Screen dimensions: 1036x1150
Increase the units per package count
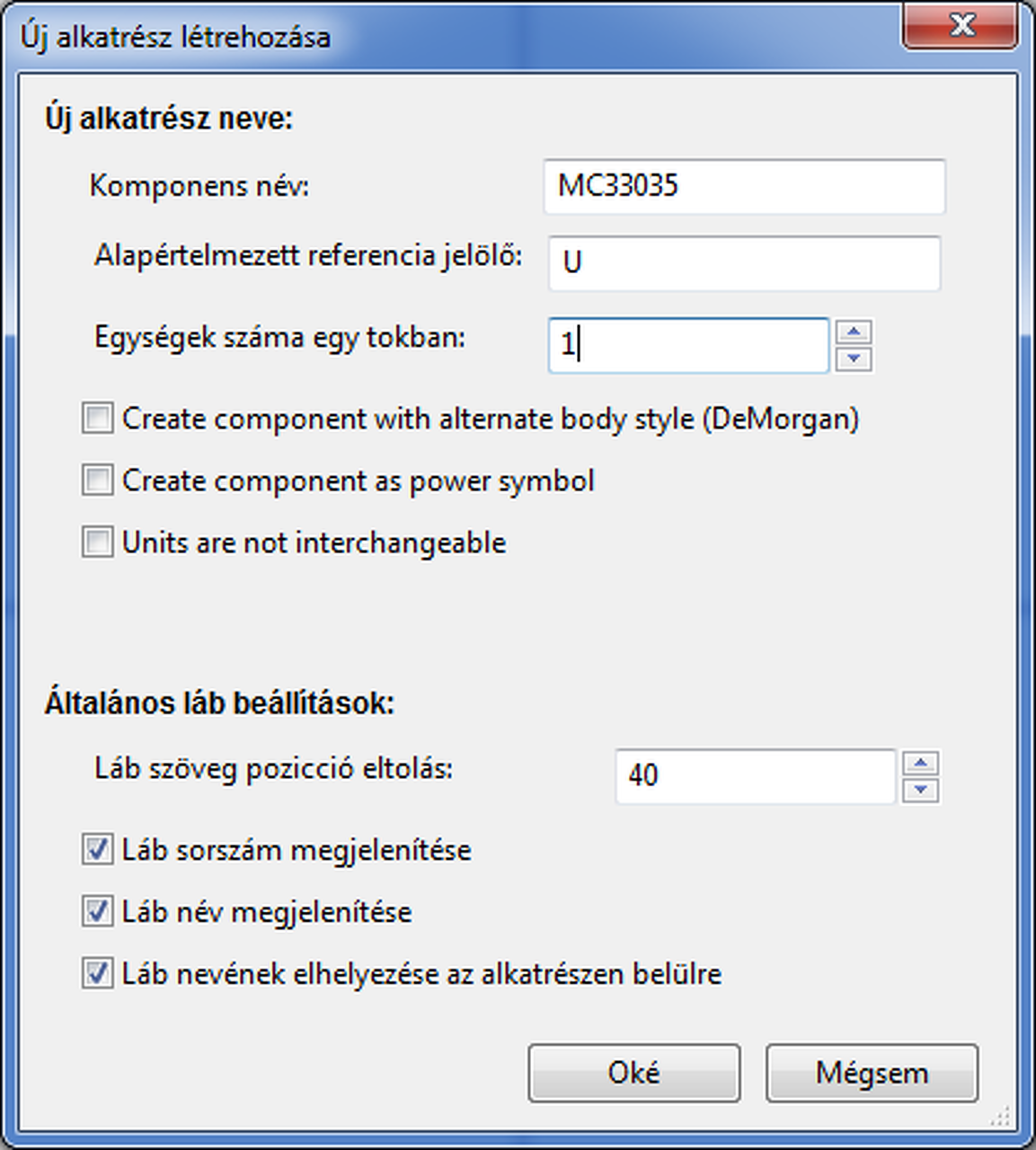pos(854,332)
